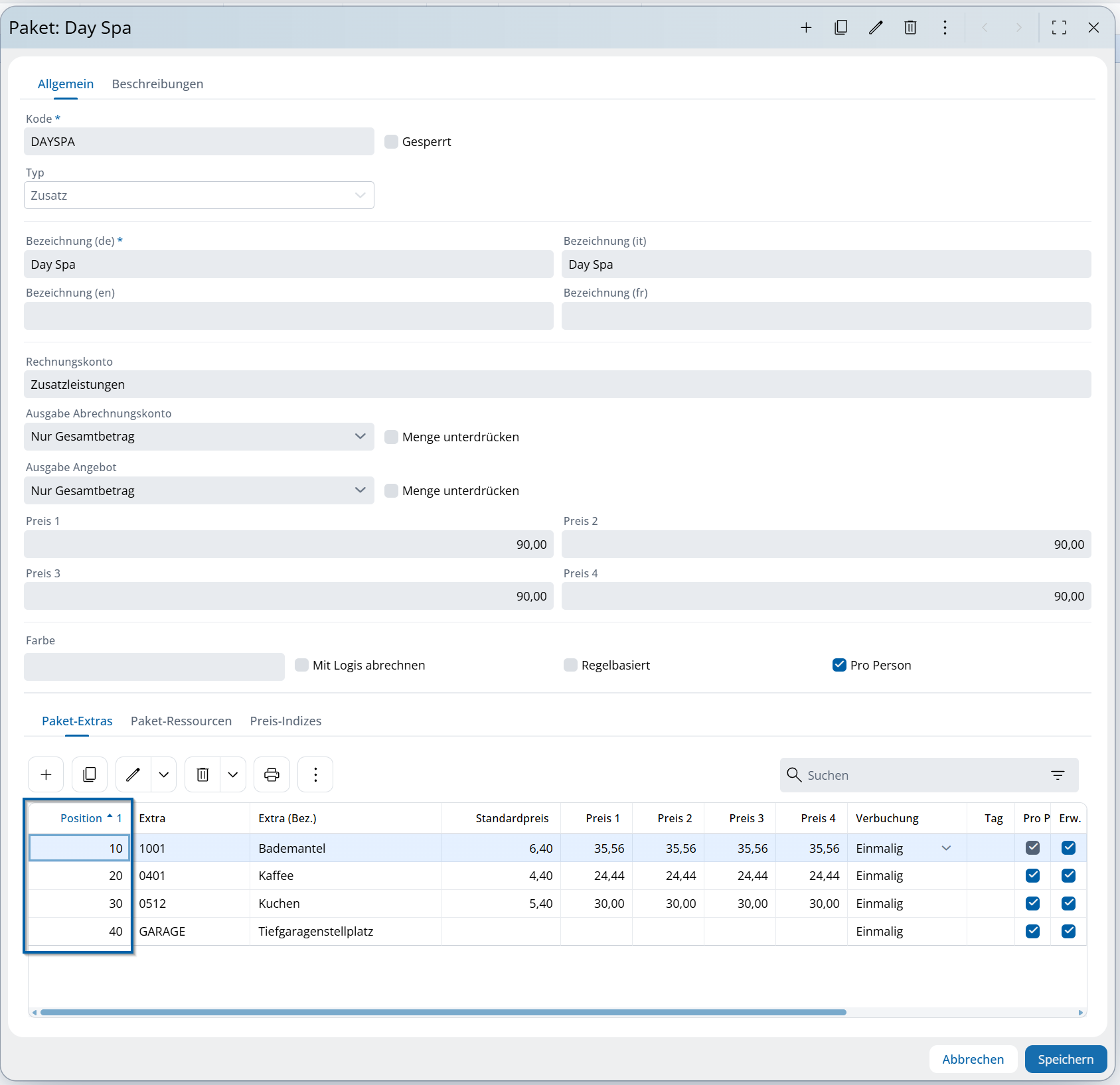1120x1085 pixels.
Task: Expand the Verbuchung dropdown for Bademantel
Action: click(x=946, y=848)
